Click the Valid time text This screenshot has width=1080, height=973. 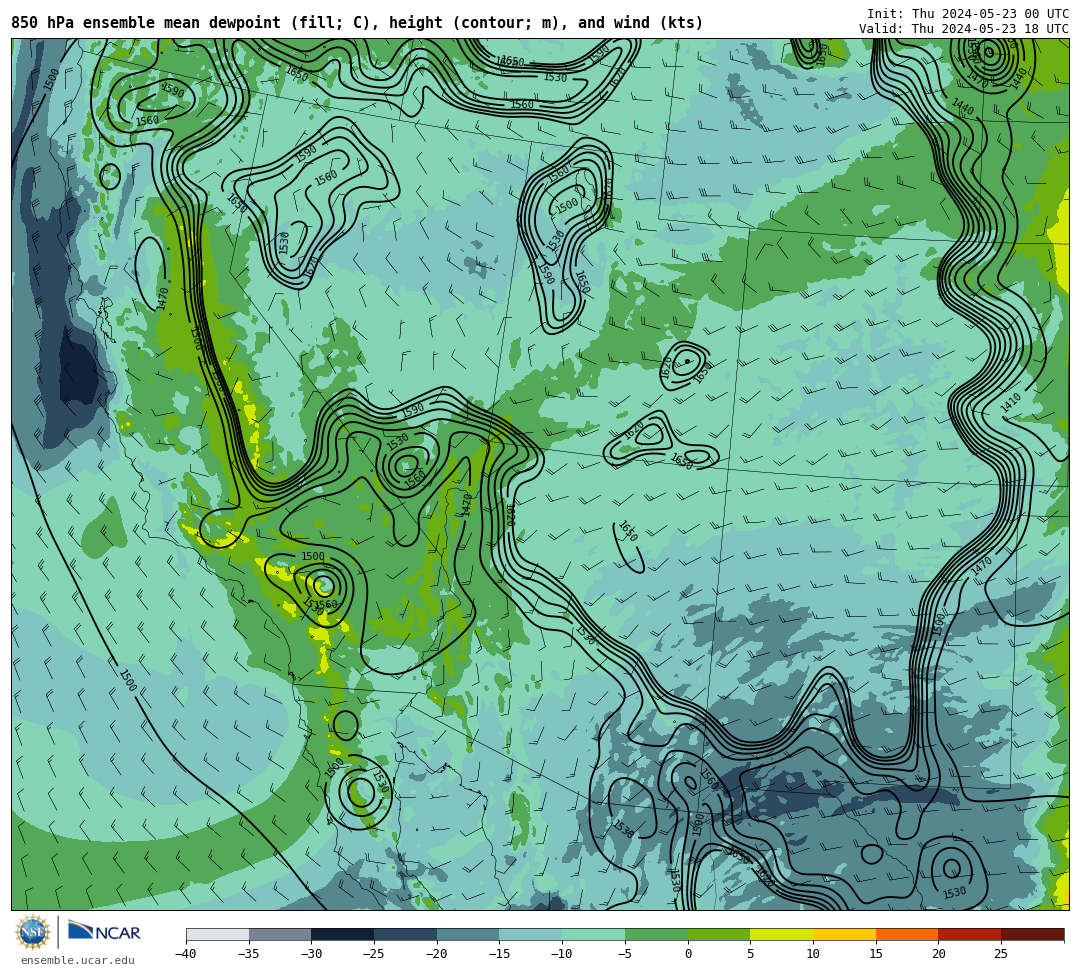click(964, 29)
